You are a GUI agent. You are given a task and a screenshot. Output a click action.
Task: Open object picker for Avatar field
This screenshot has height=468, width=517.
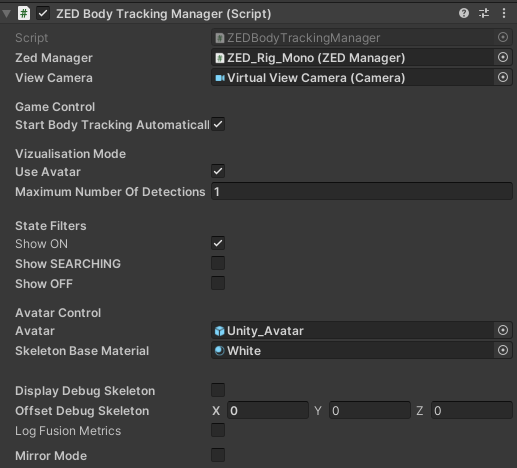point(503,330)
